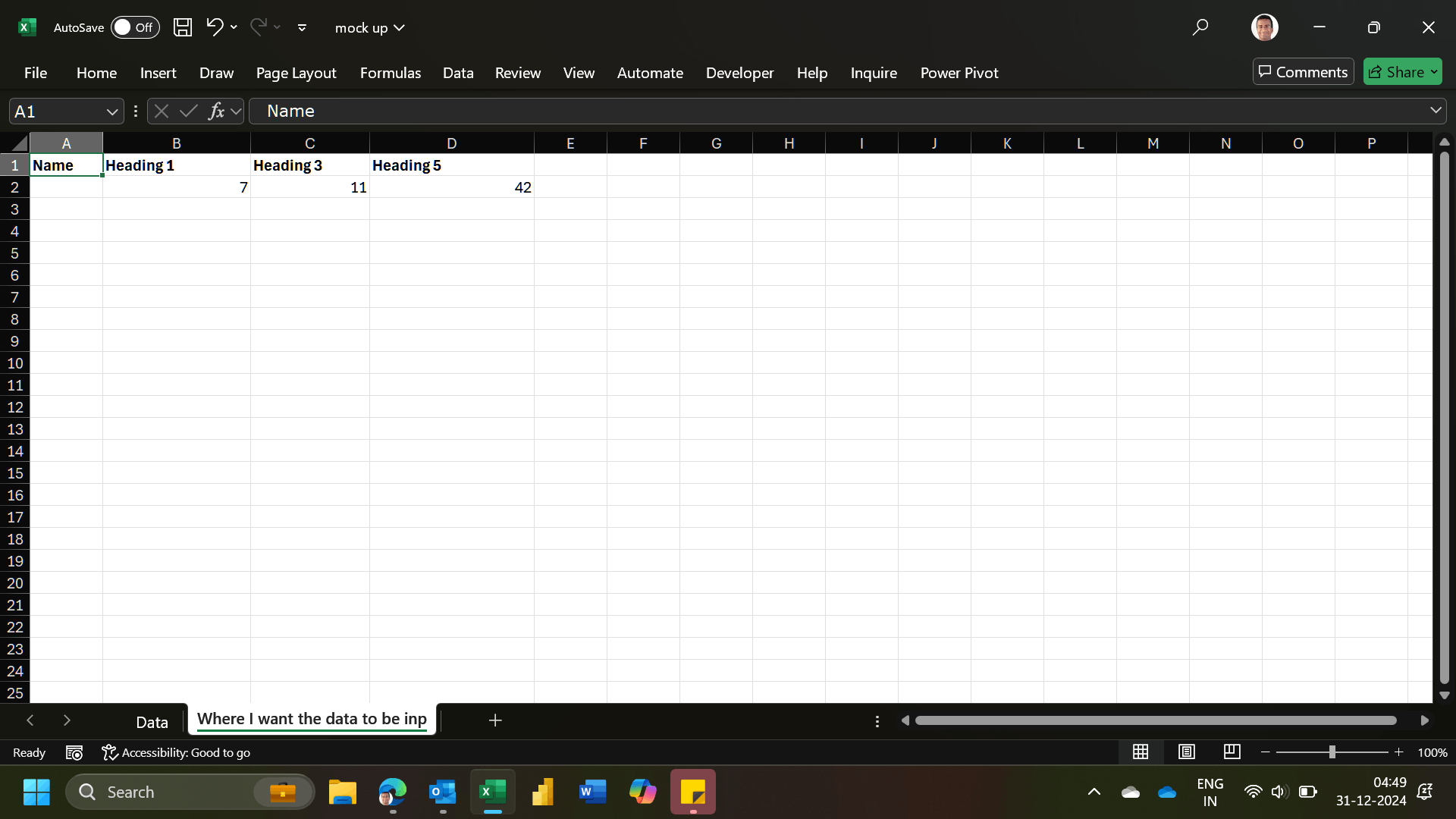Expand the Name Box dropdown arrow
The width and height of the screenshot is (1456, 819).
(x=112, y=111)
